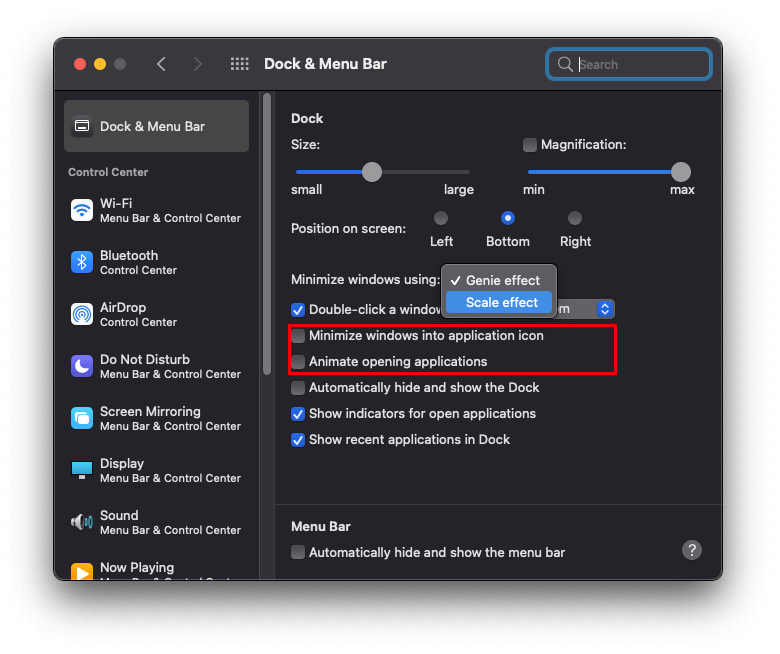The width and height of the screenshot is (780, 654).
Task: Select the Screen Mirroring row
Action: pyautogui.click(x=156, y=418)
